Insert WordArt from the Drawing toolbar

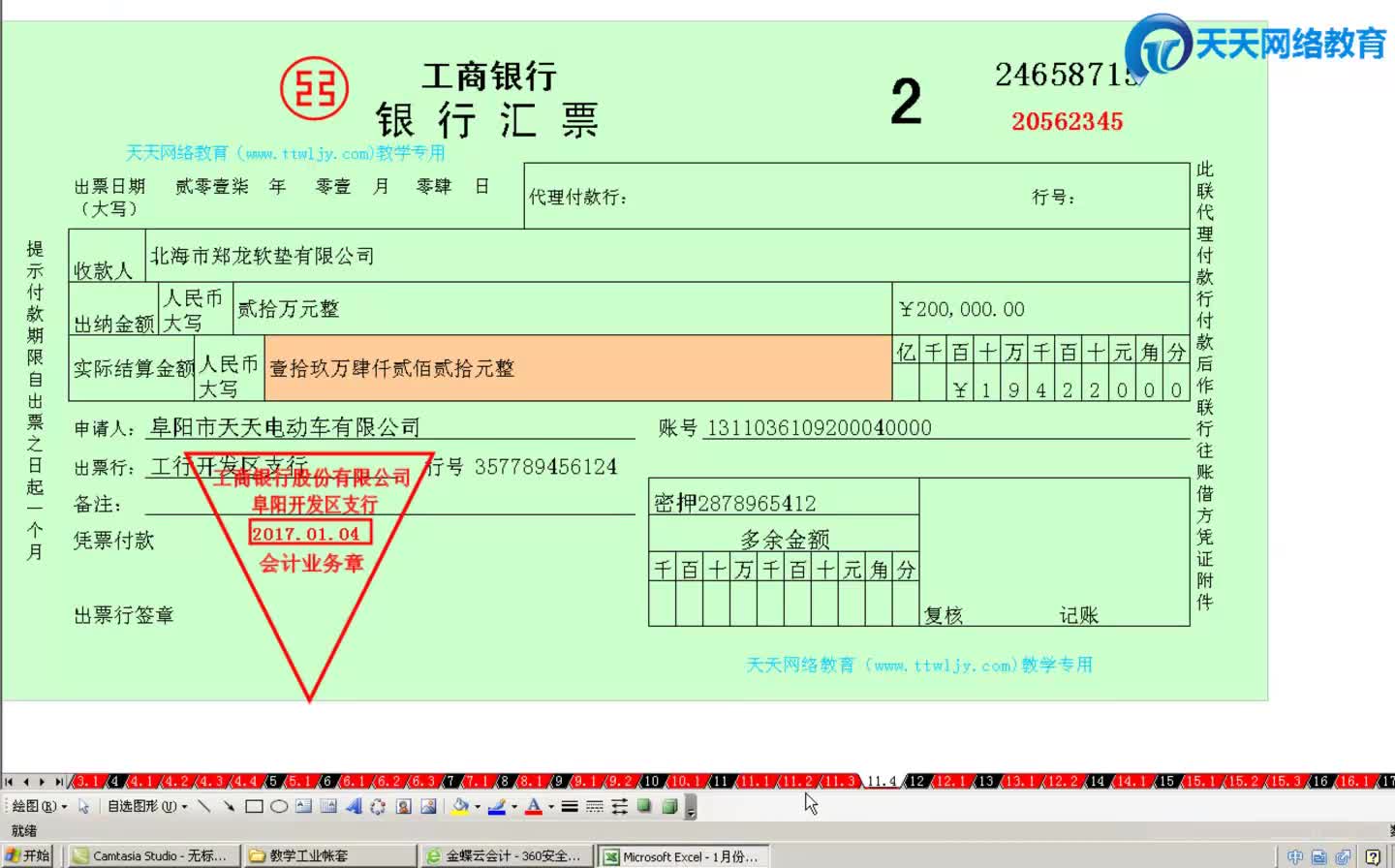coord(352,806)
